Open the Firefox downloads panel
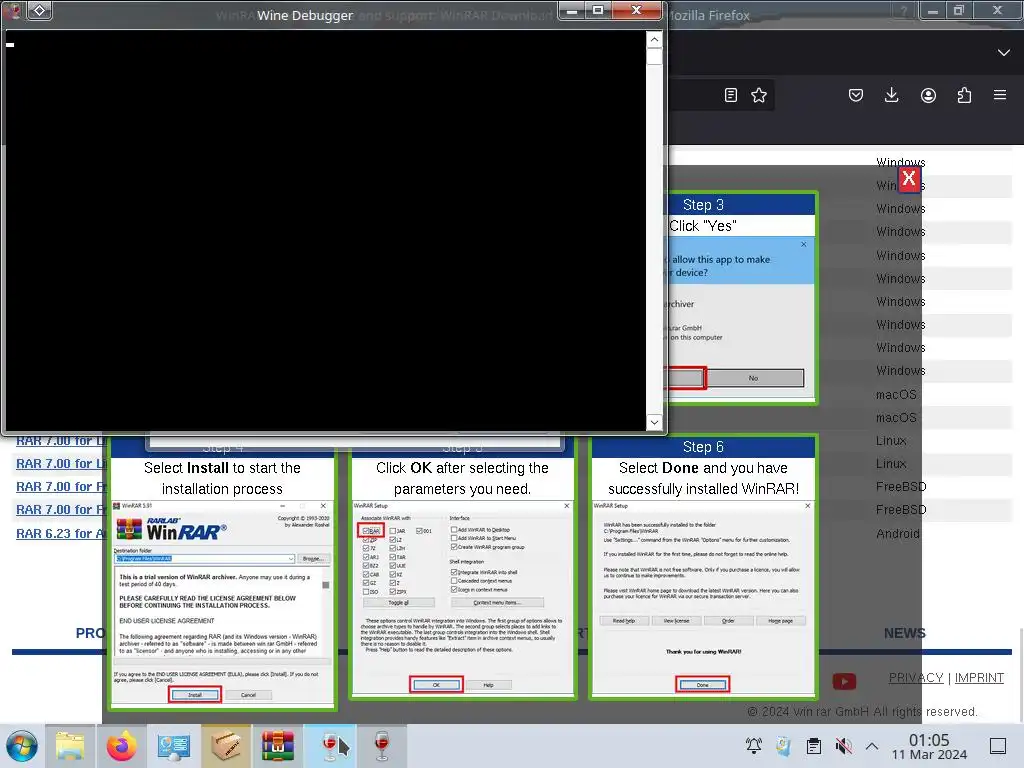The image size is (1024, 768). pos(891,95)
